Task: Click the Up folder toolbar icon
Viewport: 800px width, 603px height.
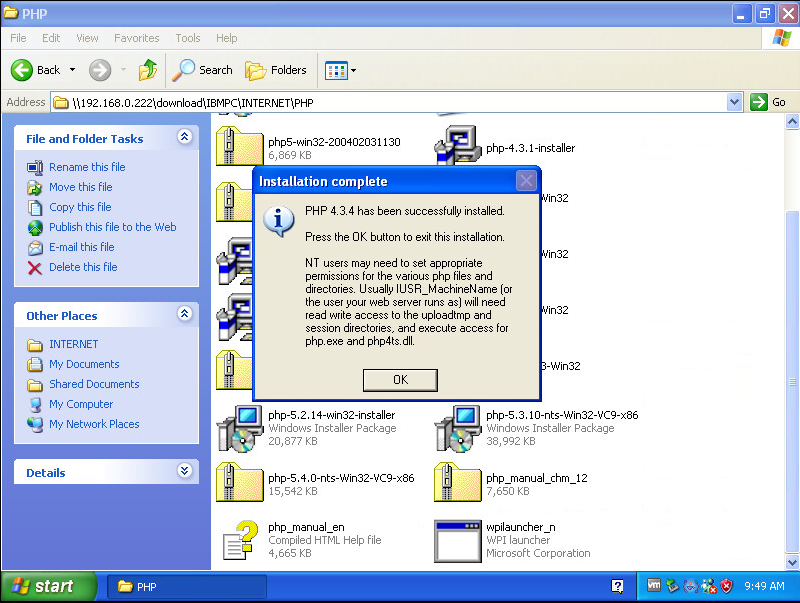Action: 148,70
